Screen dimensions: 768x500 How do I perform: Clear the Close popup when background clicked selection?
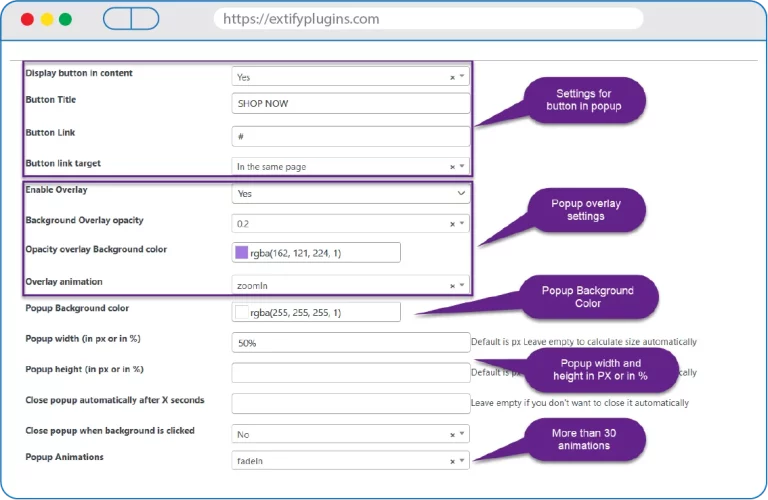point(452,435)
